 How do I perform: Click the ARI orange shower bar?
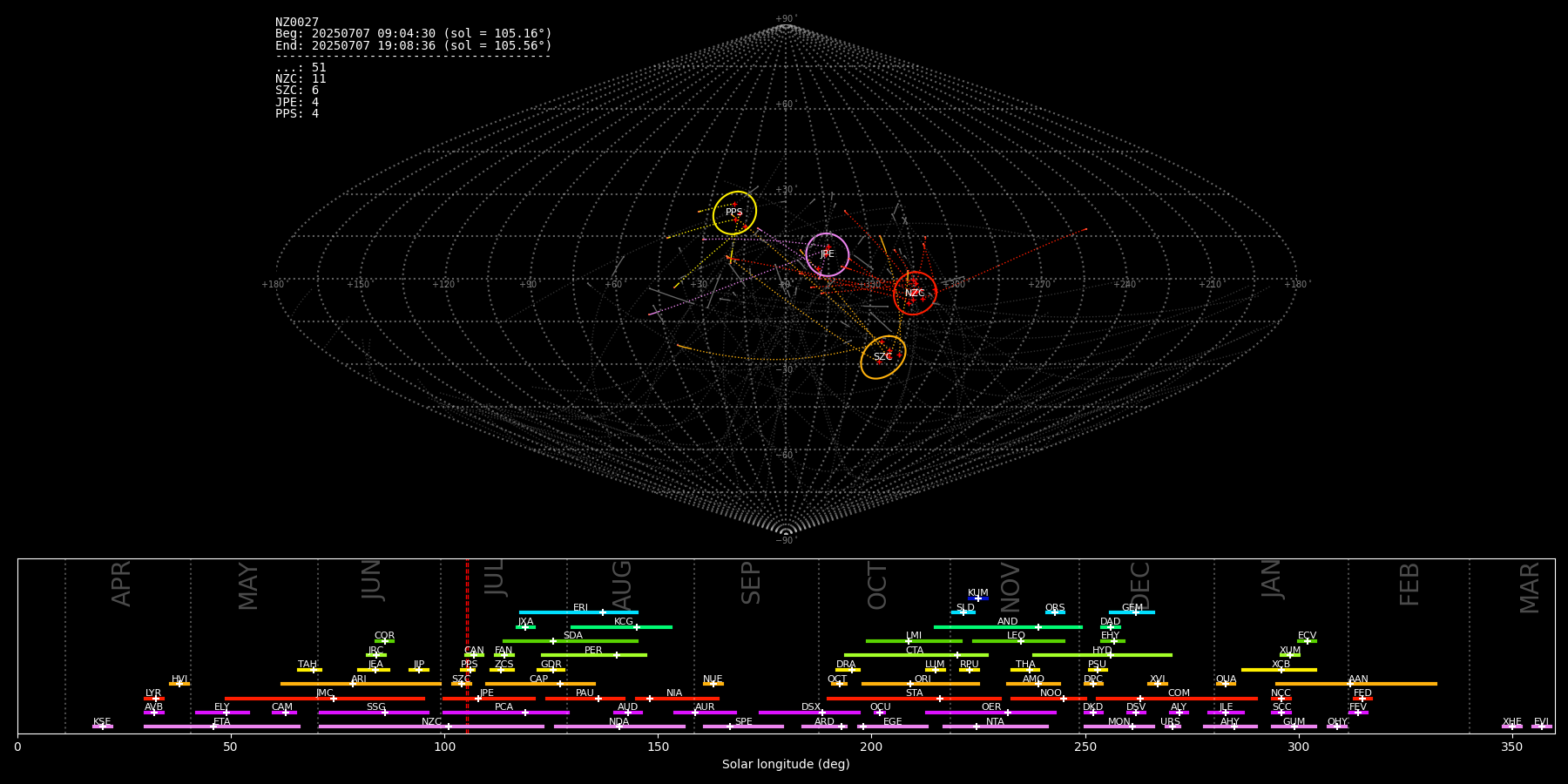click(361, 684)
